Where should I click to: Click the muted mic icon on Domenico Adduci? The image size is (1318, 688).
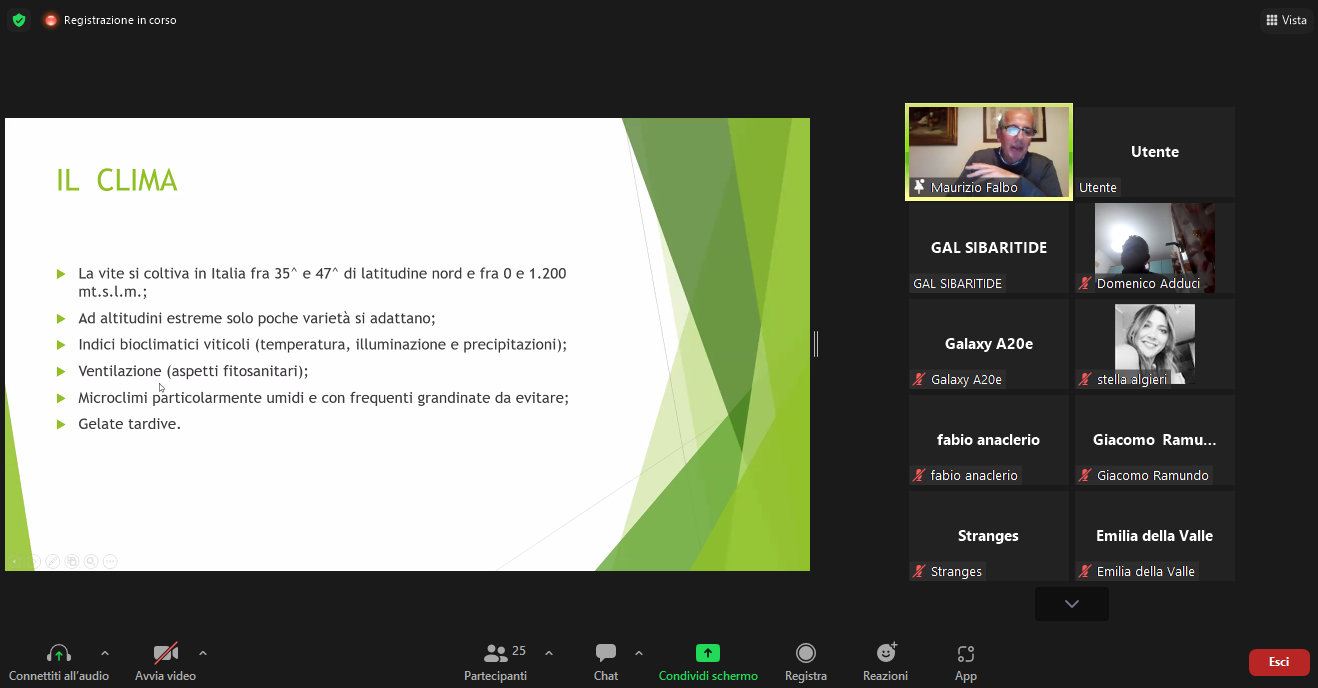click(1085, 284)
